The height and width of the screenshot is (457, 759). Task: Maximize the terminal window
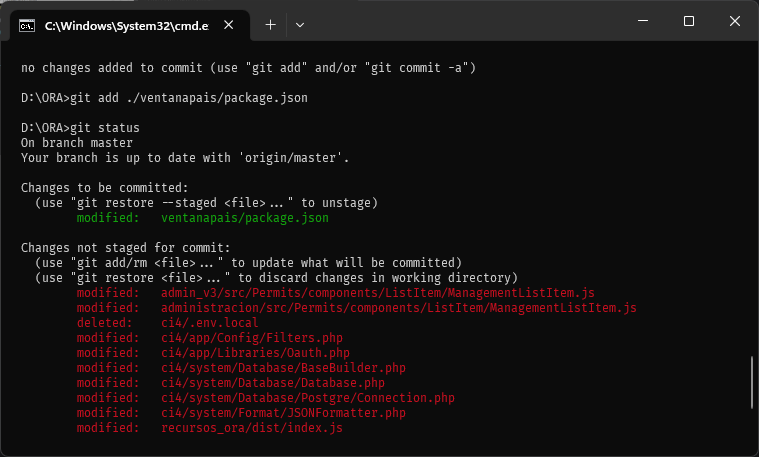(x=689, y=21)
